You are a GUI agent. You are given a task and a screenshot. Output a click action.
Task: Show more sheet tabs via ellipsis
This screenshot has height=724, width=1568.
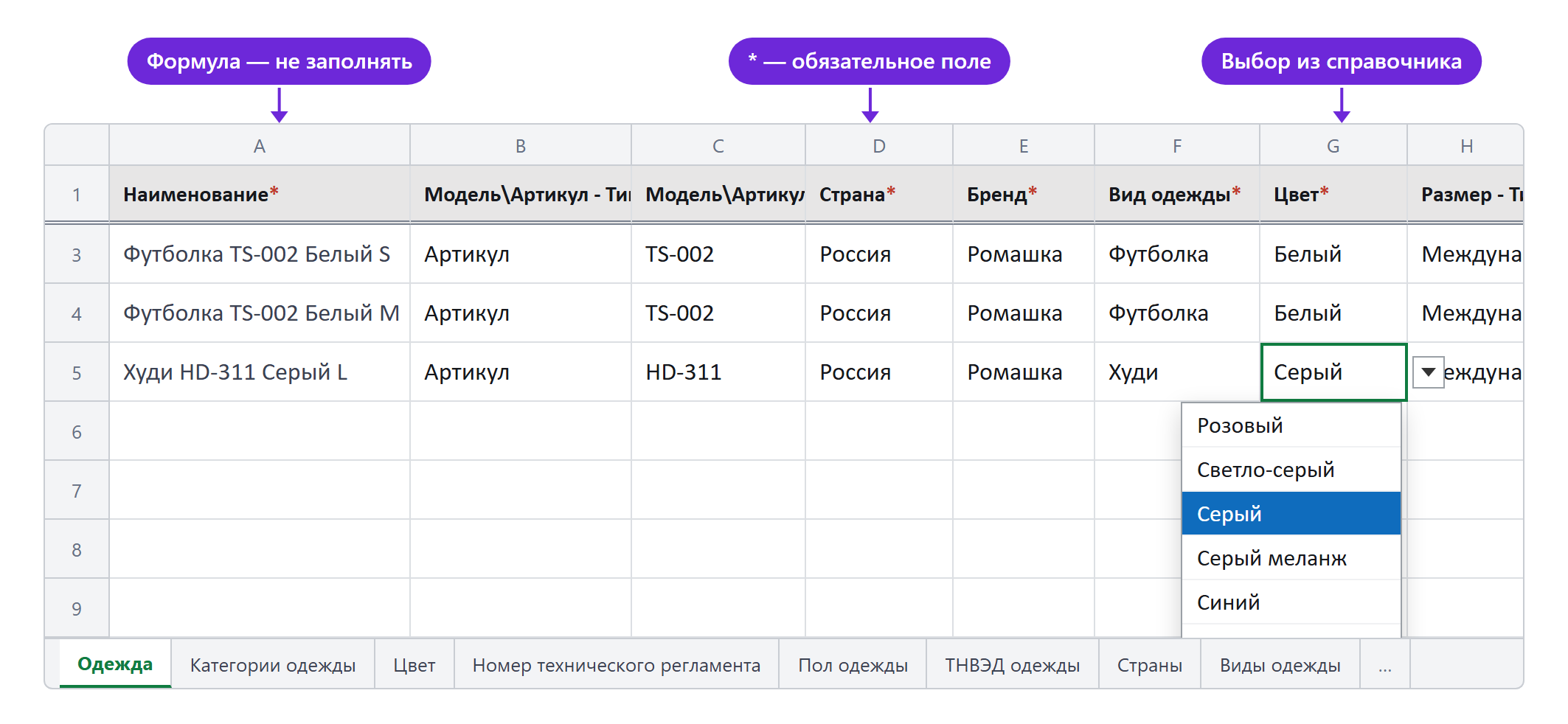pos(1385,665)
